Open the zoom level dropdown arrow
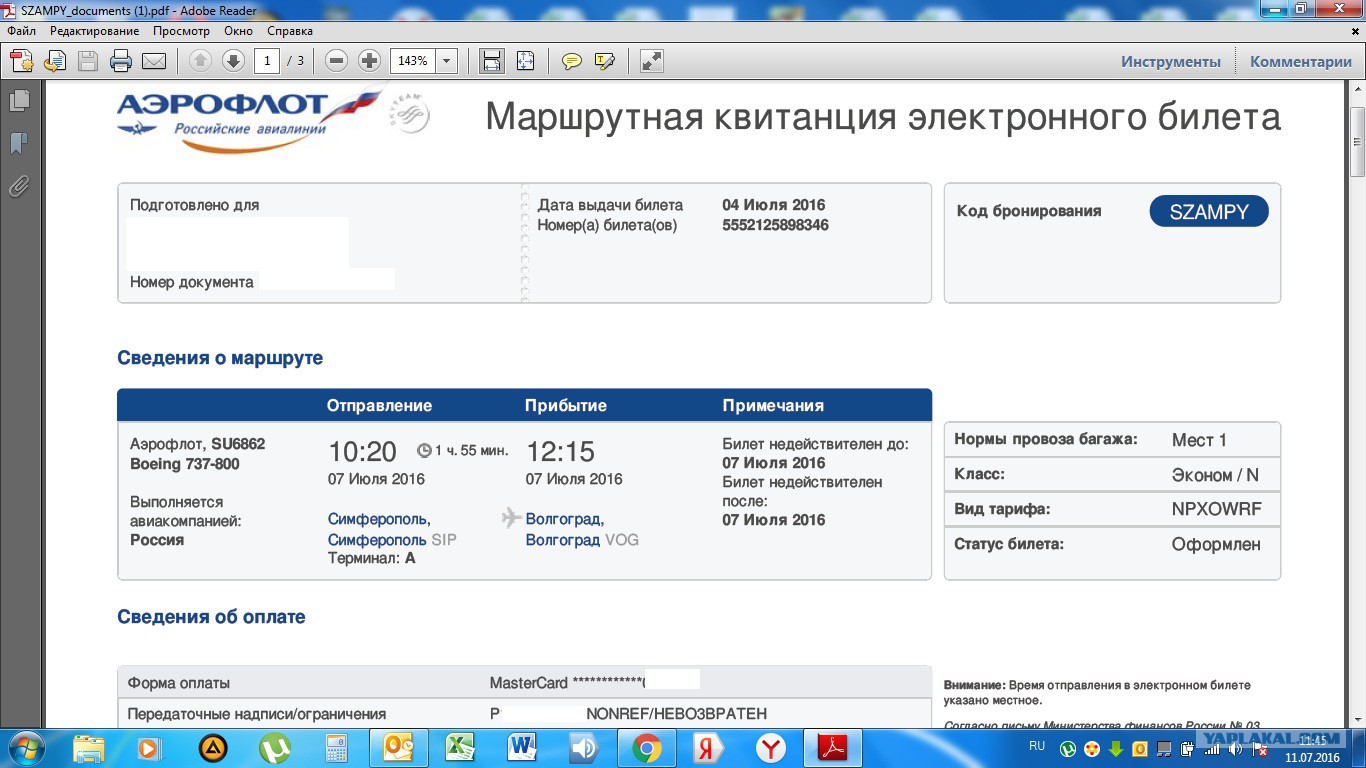Viewport: 1366px width, 768px height. tap(447, 61)
